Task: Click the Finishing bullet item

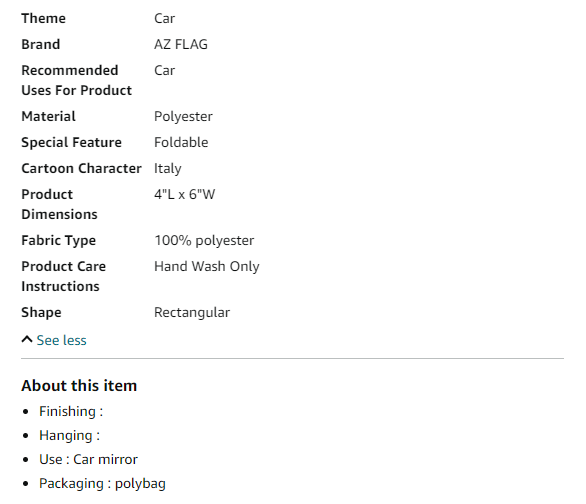Action: coord(71,411)
